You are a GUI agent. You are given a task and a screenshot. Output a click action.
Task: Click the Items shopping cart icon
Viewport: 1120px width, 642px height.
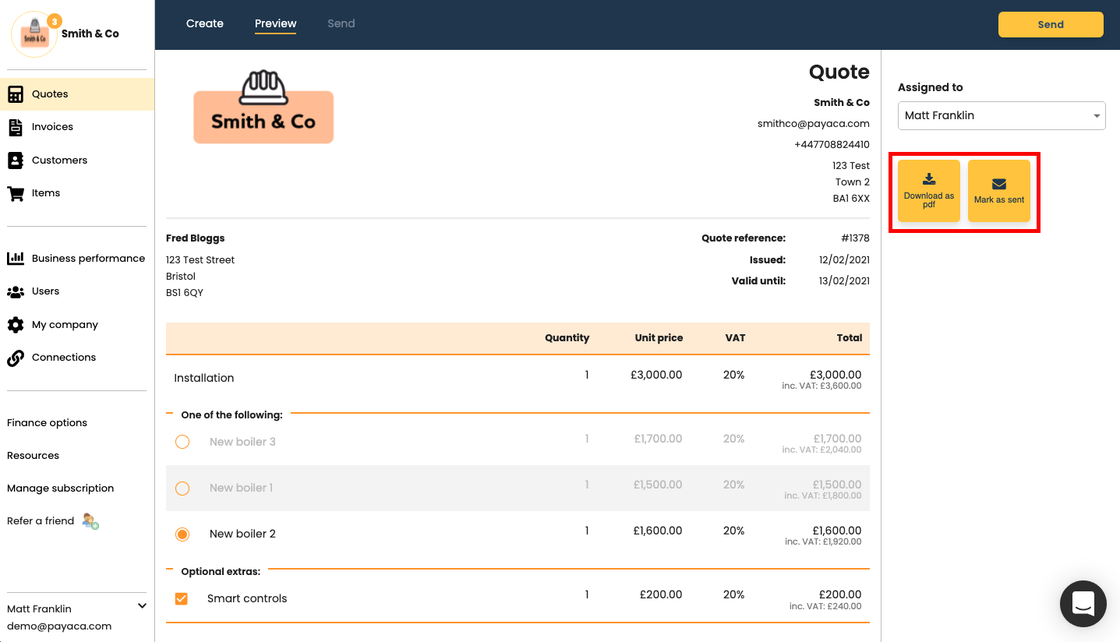(16, 193)
